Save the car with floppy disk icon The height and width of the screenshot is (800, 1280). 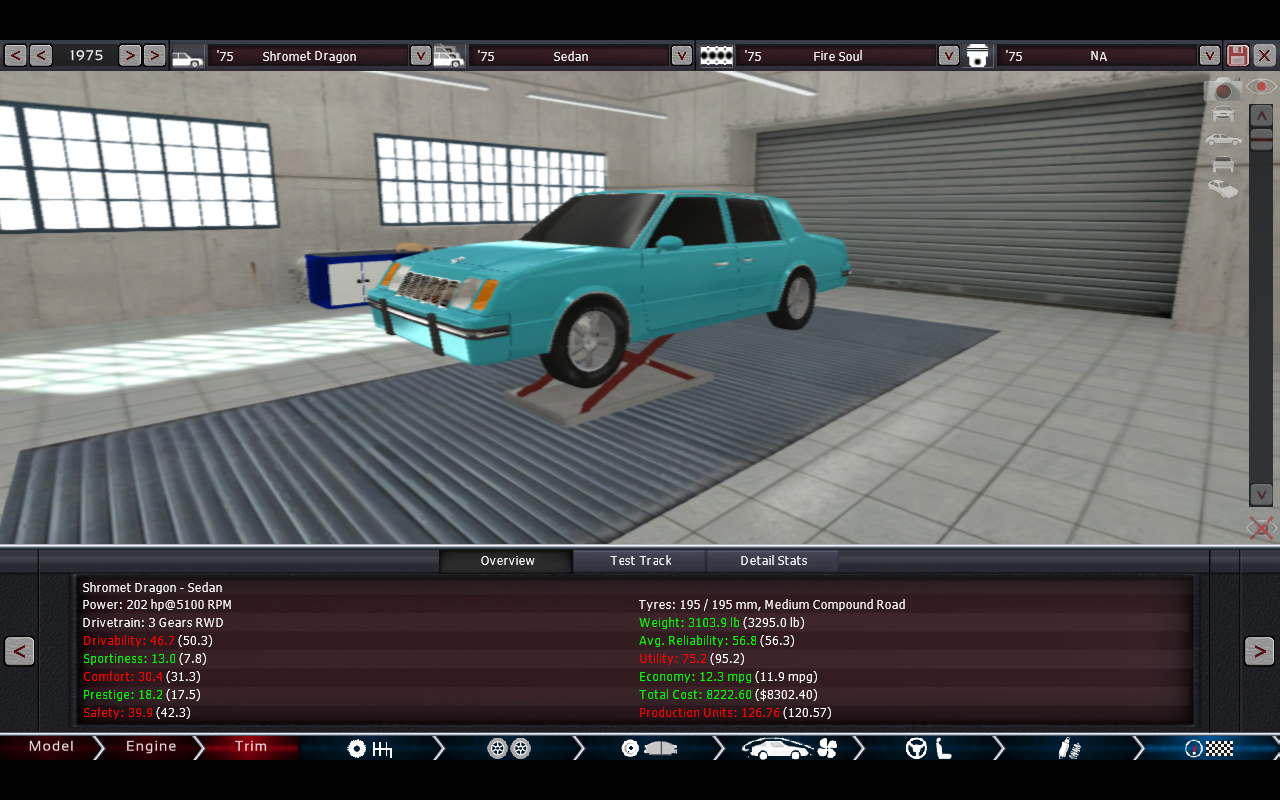tap(1238, 55)
